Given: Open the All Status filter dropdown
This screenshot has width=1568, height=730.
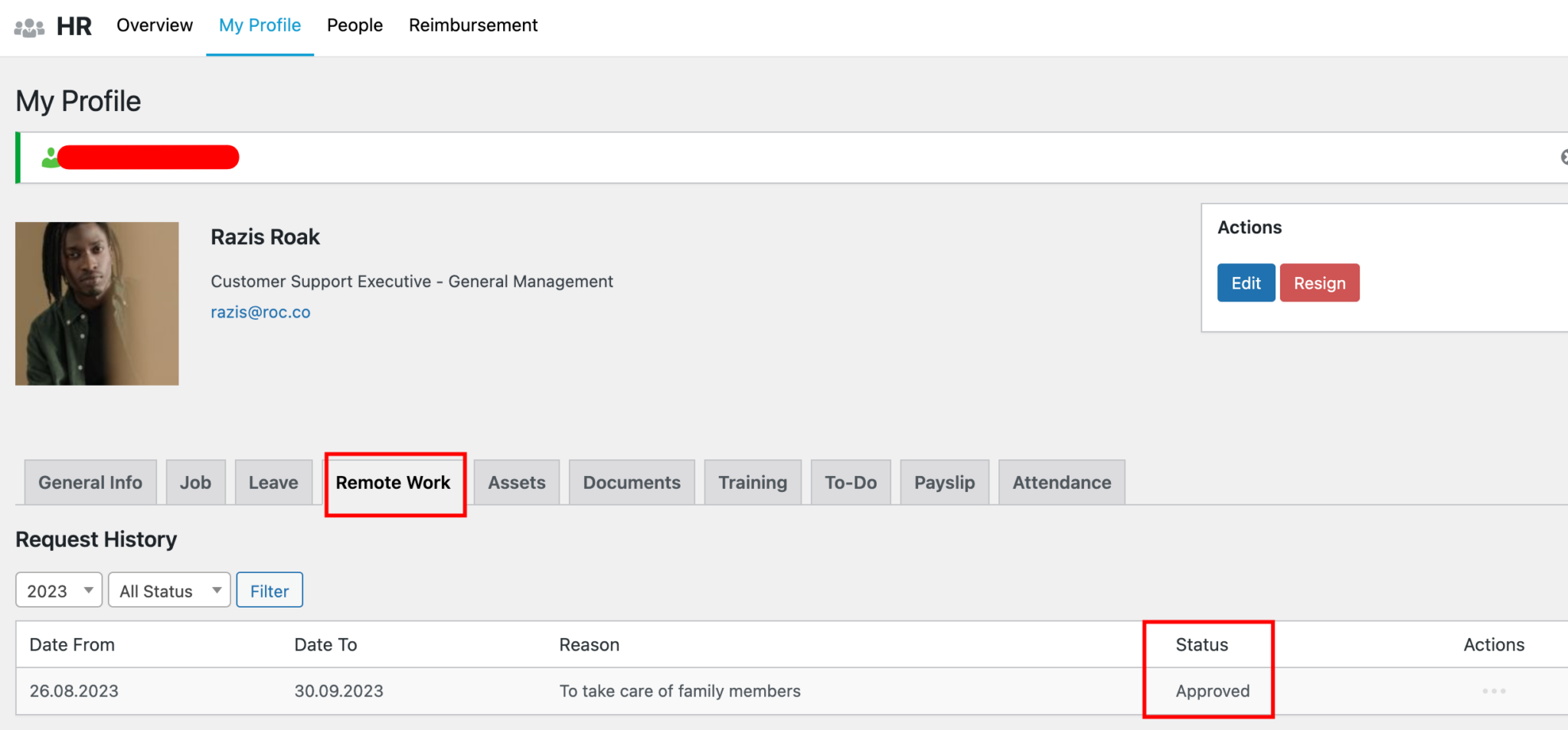Looking at the screenshot, I should pos(169,590).
